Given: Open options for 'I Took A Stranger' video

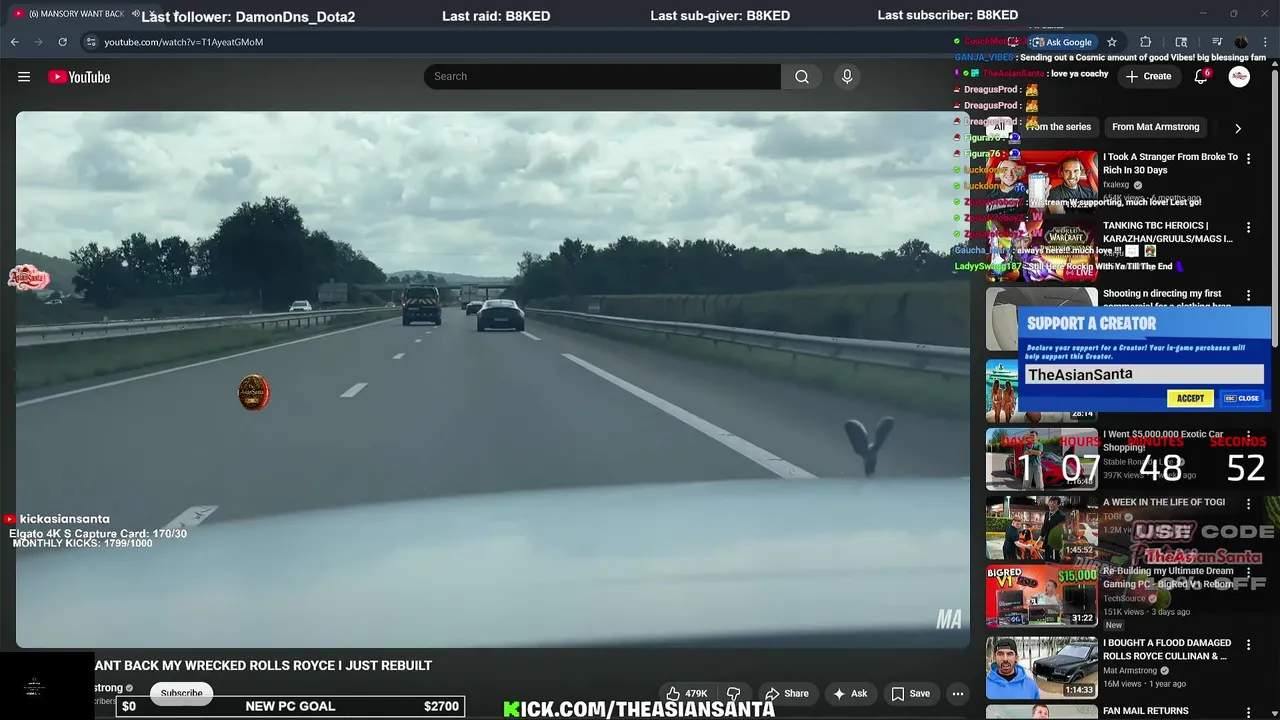Looking at the screenshot, I should [x=1248, y=159].
